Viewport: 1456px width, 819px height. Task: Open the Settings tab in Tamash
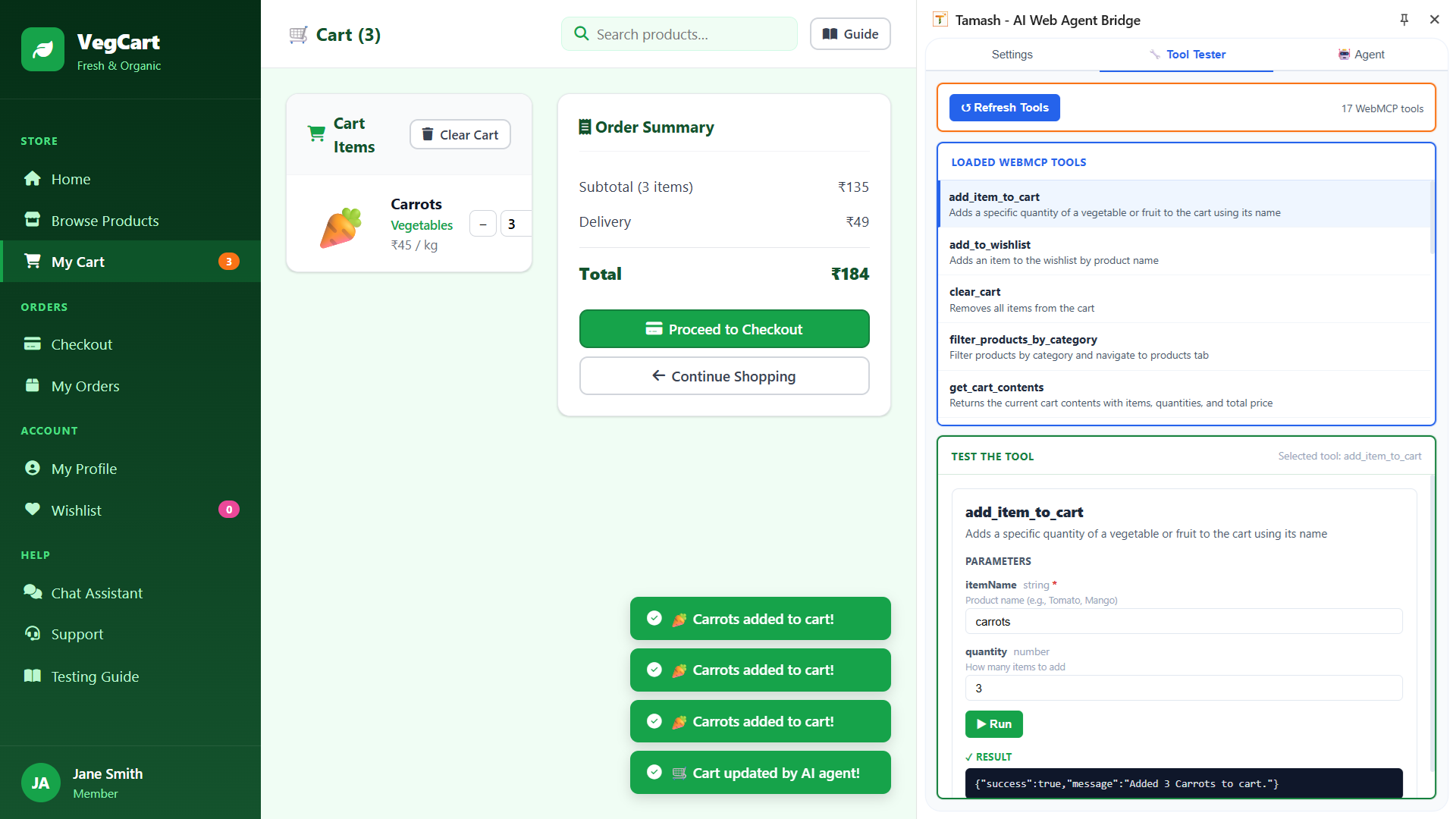pos(1012,55)
